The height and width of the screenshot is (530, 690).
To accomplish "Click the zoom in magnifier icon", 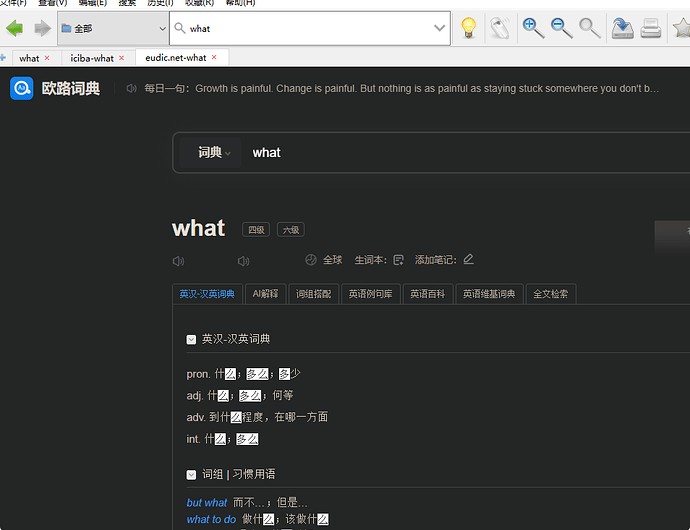I will pos(533,29).
